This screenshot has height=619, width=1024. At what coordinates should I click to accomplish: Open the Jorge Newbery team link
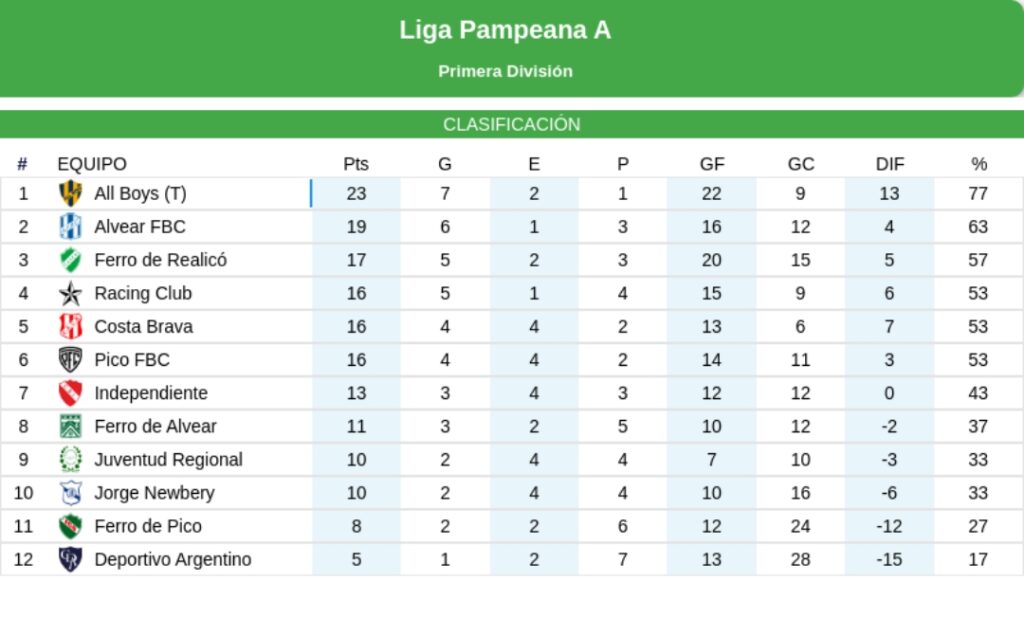pos(154,493)
